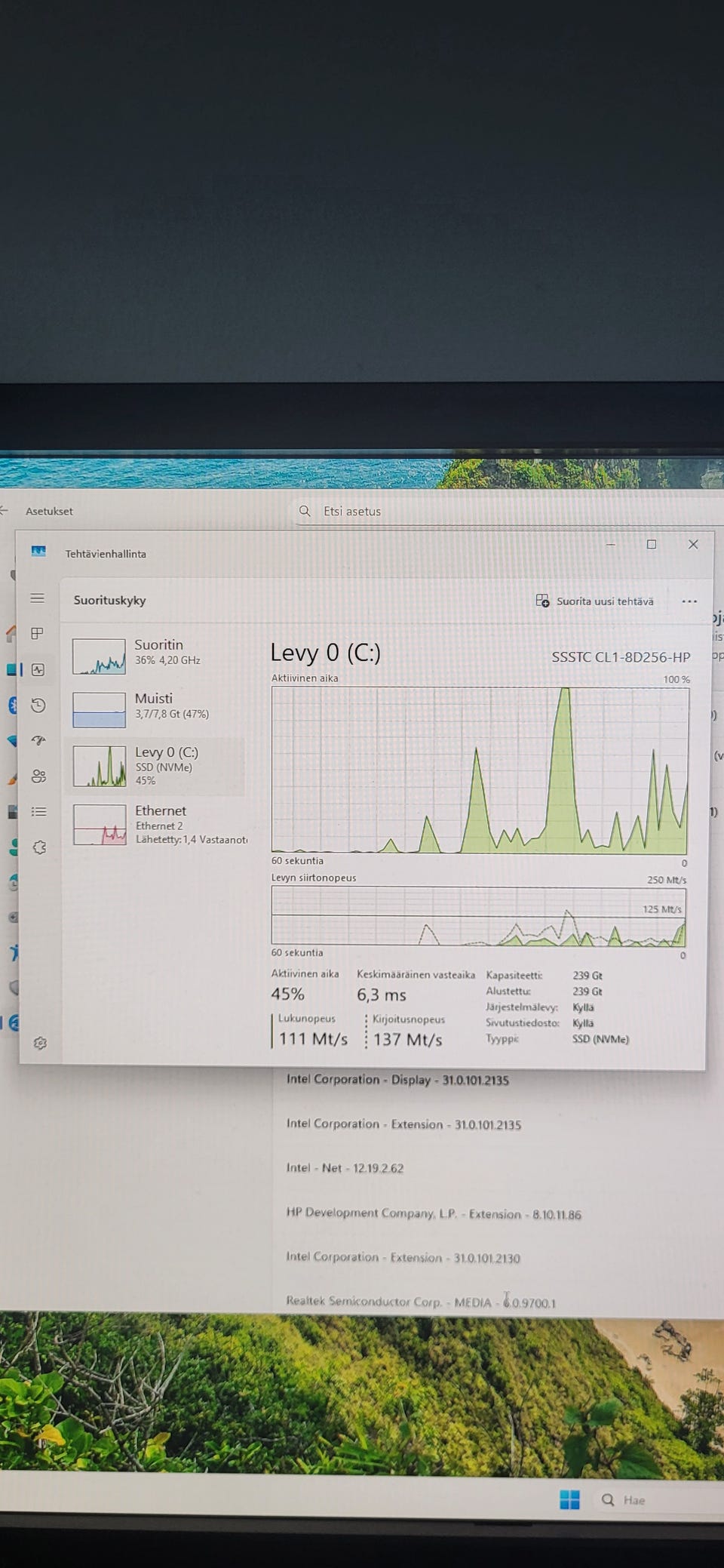Click the Levyn siirtonopeus transfer graph

tap(478, 916)
